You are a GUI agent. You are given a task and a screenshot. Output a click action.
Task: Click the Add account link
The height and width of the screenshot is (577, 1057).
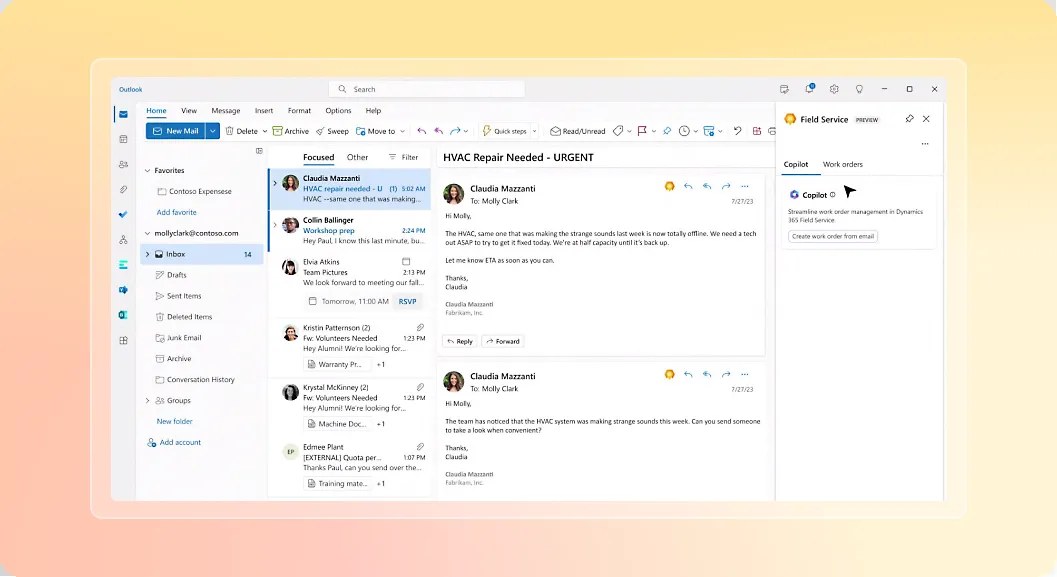(x=174, y=442)
